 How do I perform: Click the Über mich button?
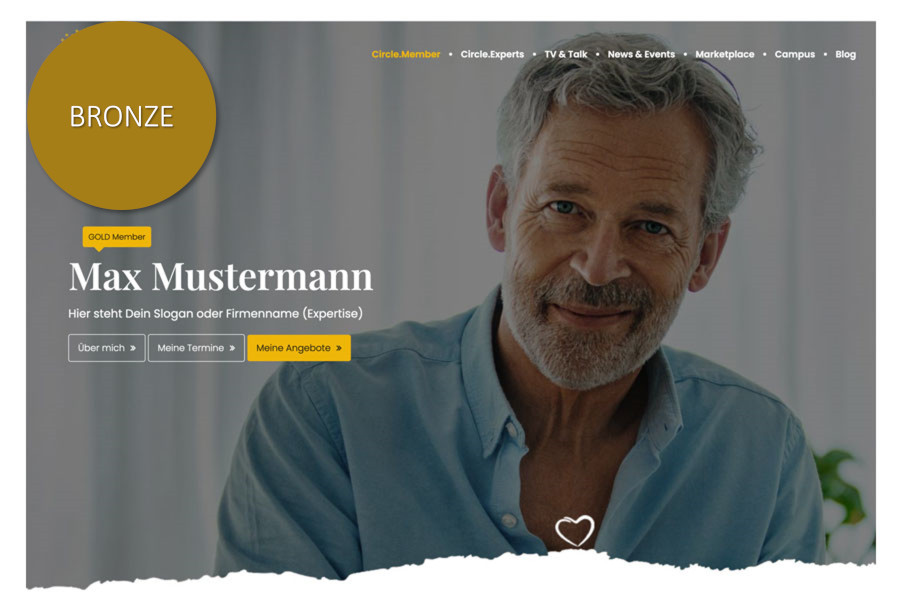click(x=107, y=348)
